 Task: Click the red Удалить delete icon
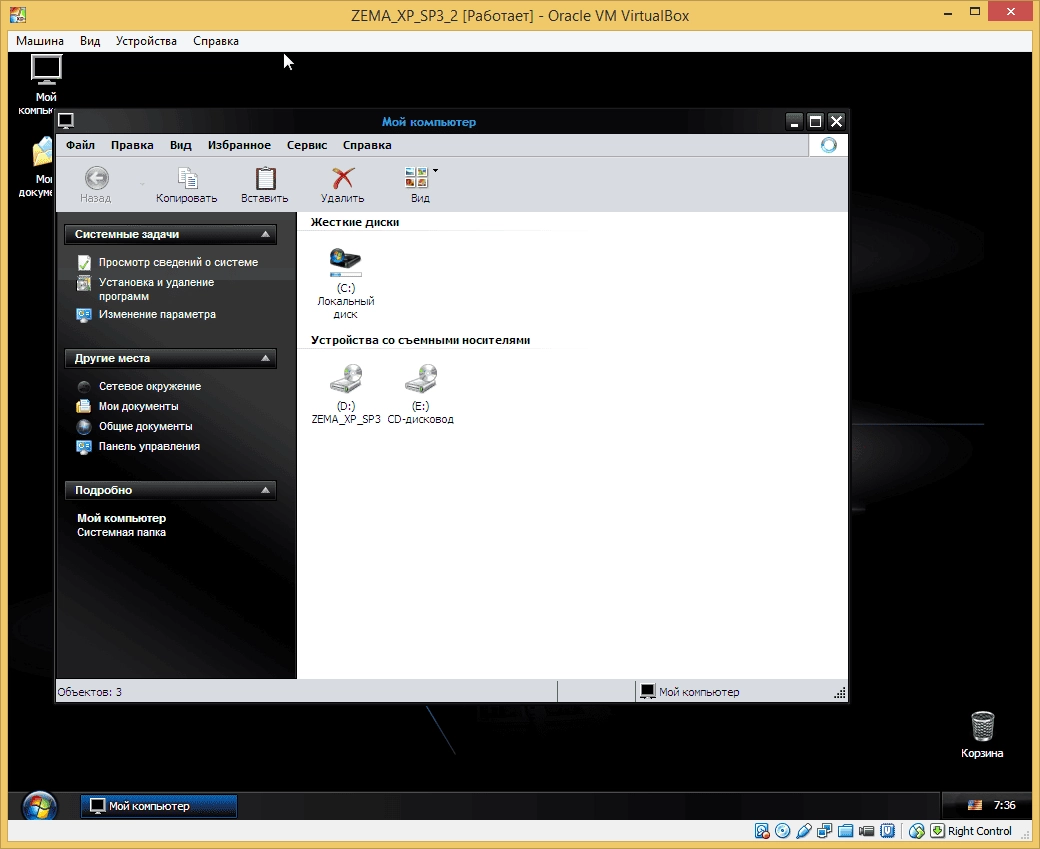click(343, 178)
